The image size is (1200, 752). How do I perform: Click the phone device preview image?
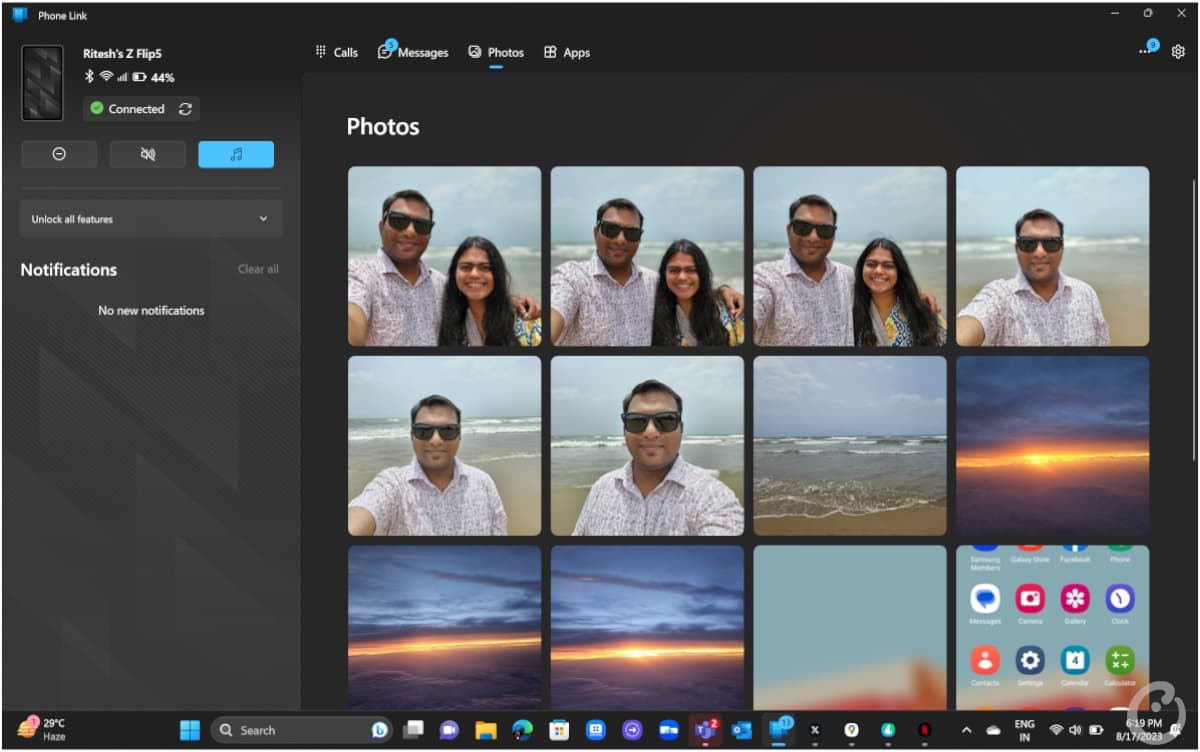[42, 83]
